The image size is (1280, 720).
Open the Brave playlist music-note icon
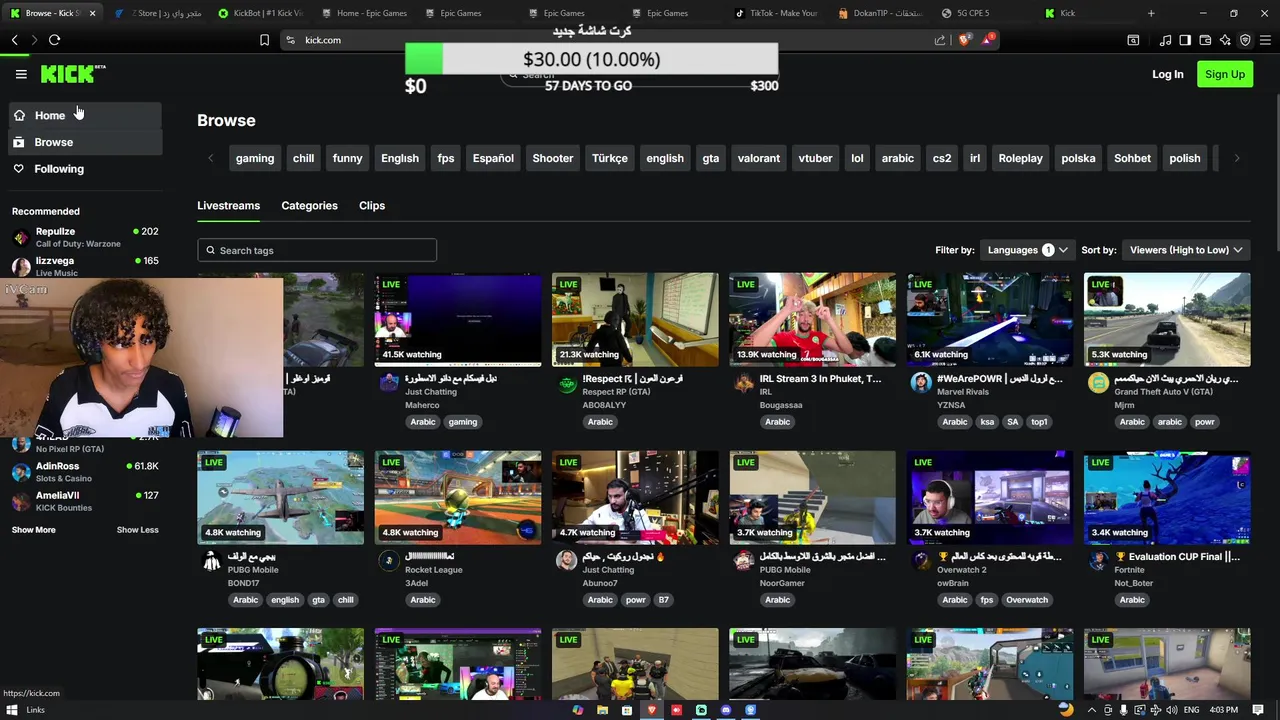[1165, 40]
